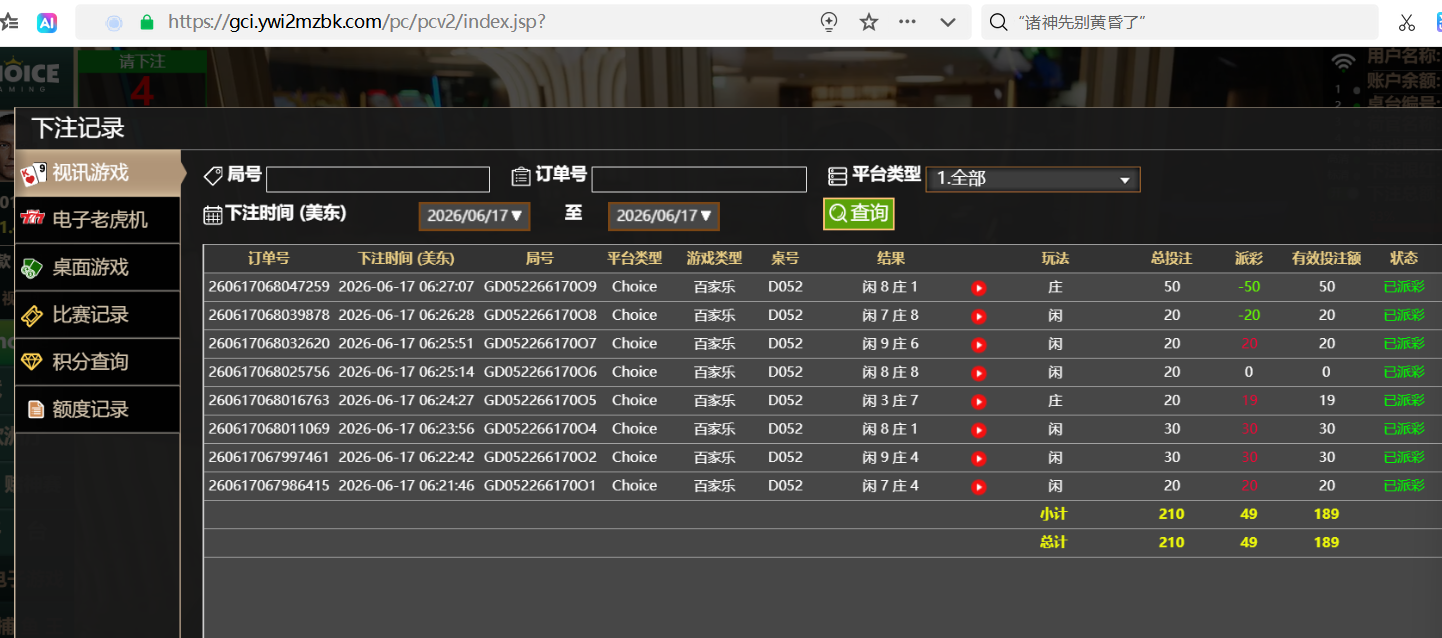Select the 视讯游戏 sidebar tab
This screenshot has width=1442, height=638.
click(98, 173)
